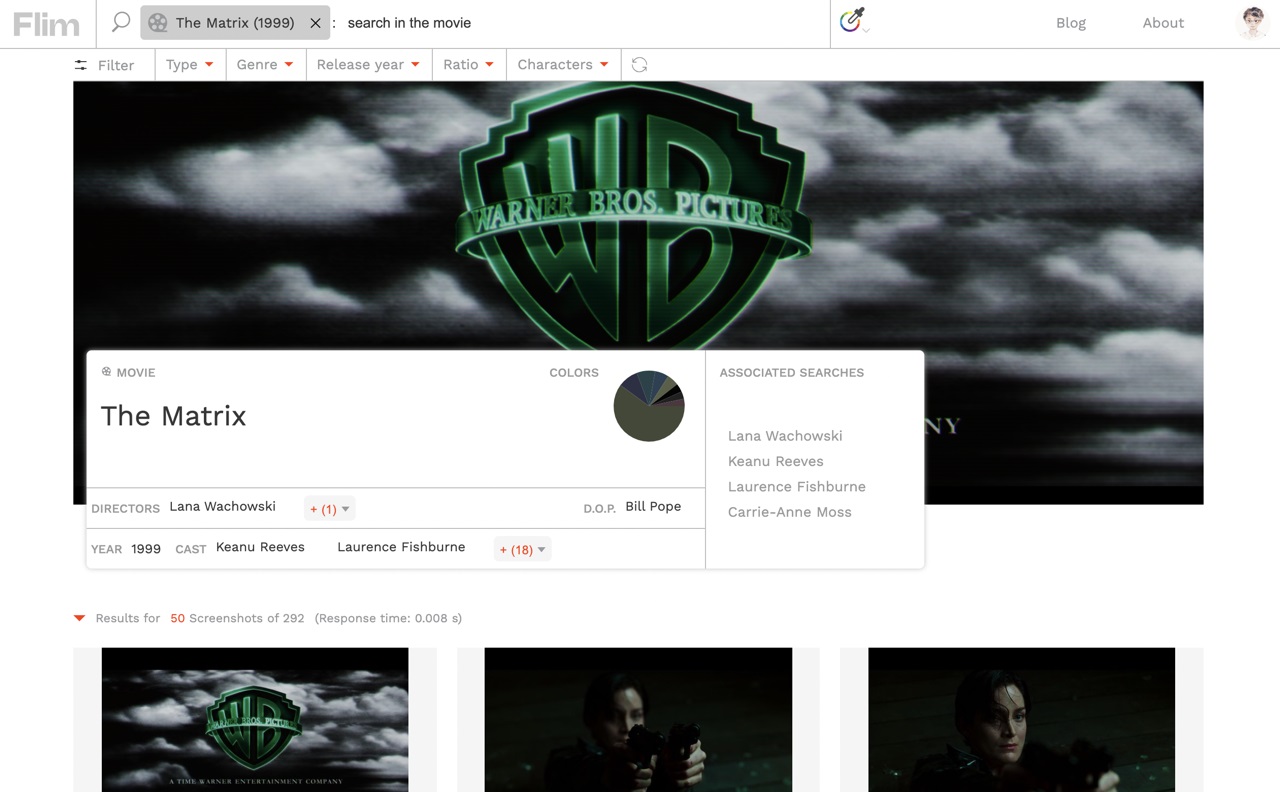Screen dimensions: 1280x792
Task: Reset filters with the refresh icon
Action: (640, 65)
